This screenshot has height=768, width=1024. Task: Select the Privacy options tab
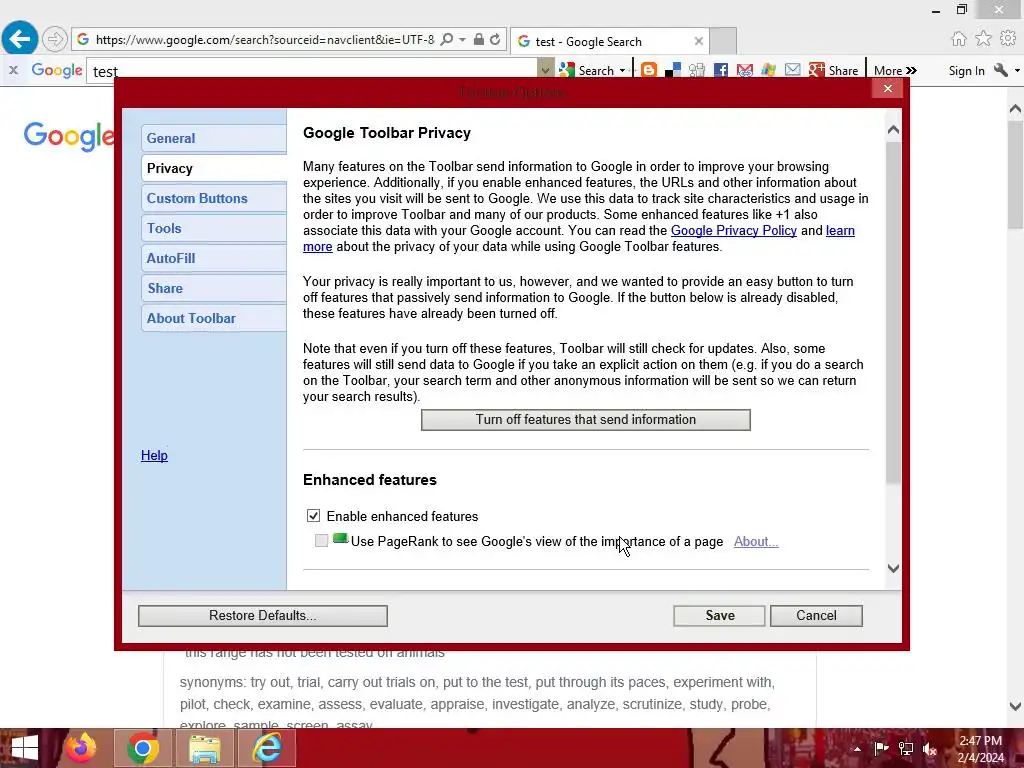[214, 168]
